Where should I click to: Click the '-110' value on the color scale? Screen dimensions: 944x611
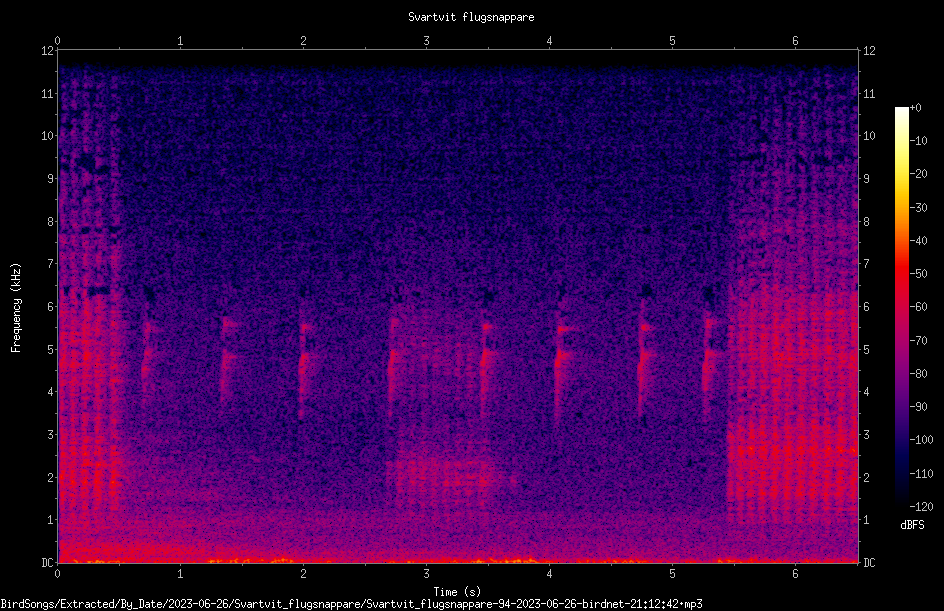pos(921,474)
